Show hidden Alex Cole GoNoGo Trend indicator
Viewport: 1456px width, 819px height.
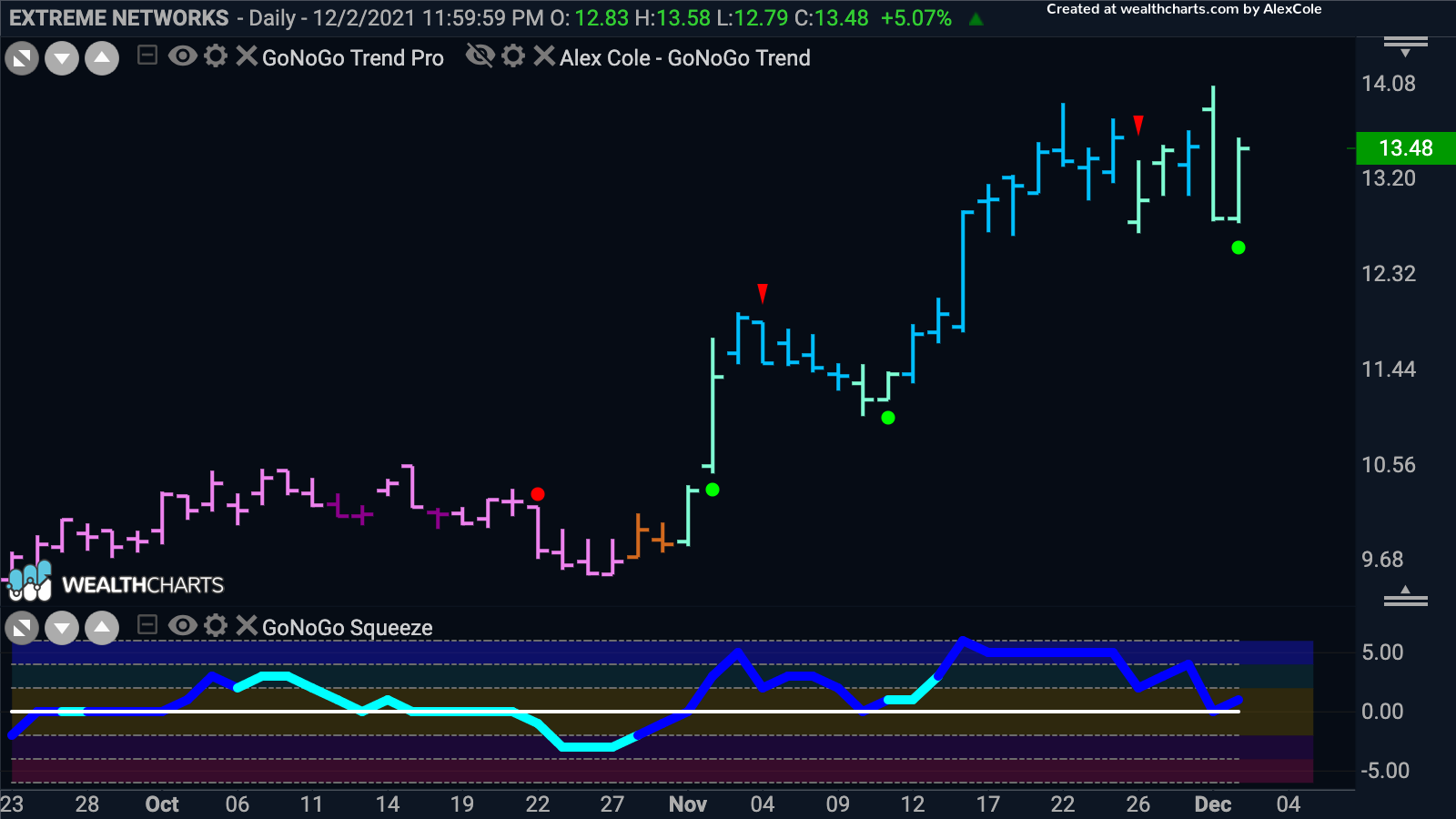480,56
